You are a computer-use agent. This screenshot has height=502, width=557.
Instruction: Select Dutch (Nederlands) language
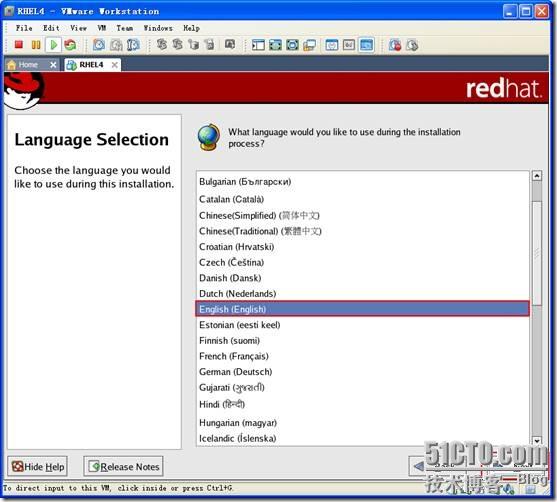(362, 293)
